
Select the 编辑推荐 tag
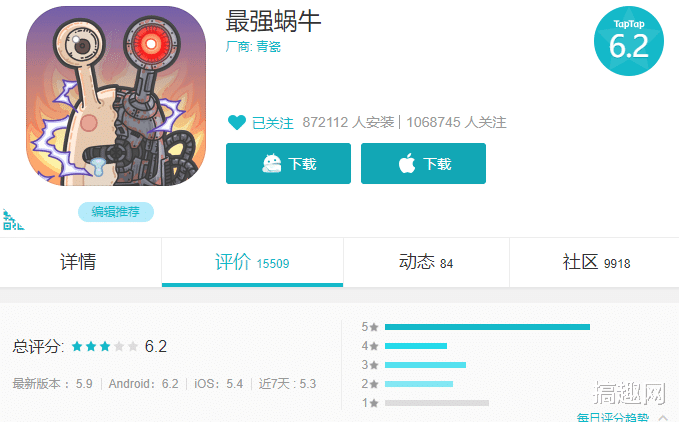(116, 212)
